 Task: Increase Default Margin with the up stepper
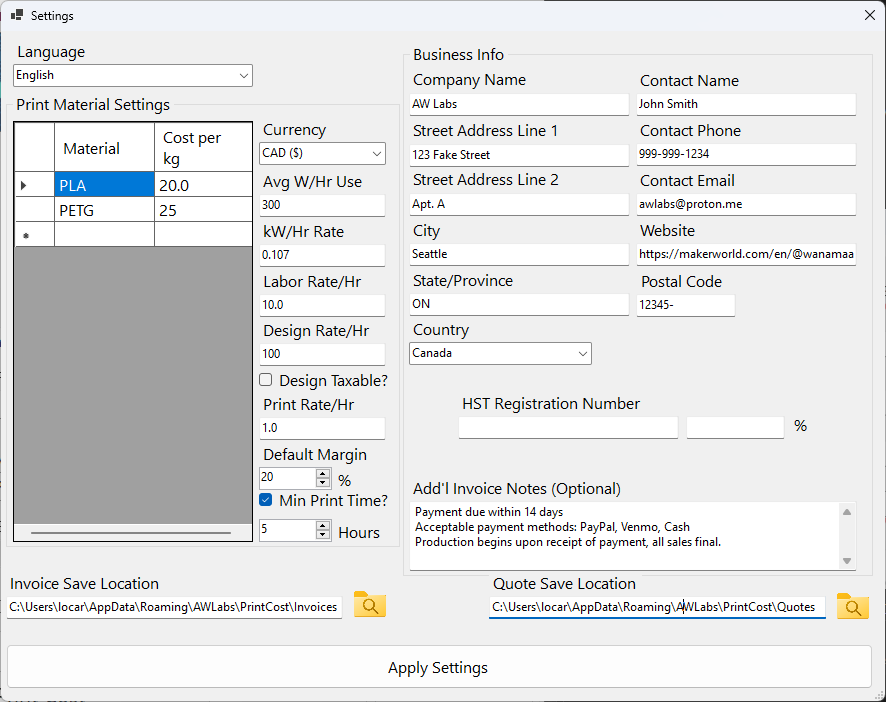tap(323, 474)
